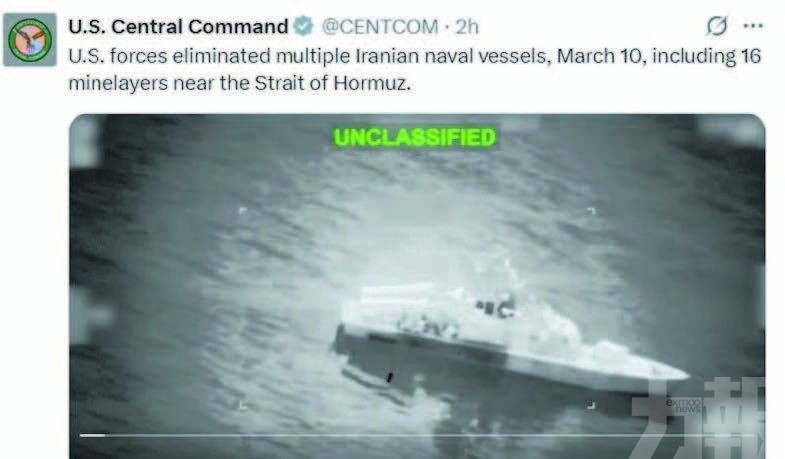Click the Grok explain icon
This screenshot has height=459, width=785.
pos(716,26)
